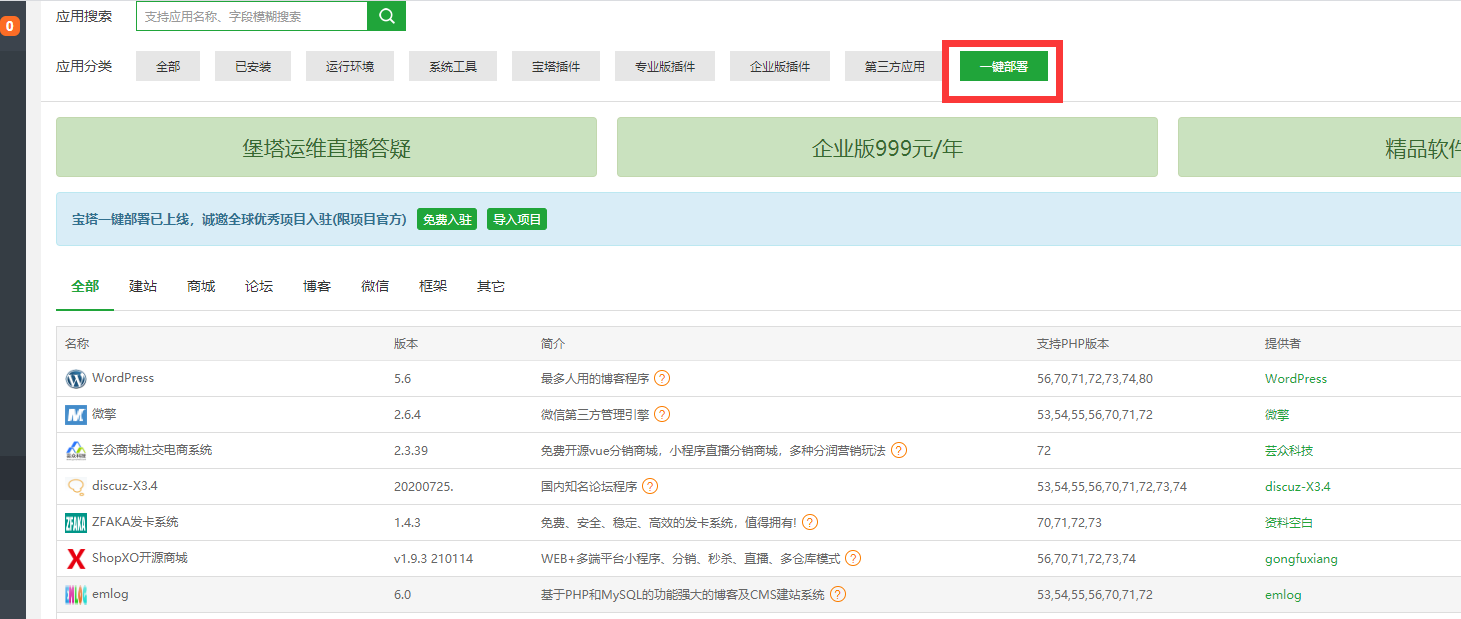Click the 名称 column header
The width and height of the screenshot is (1461, 619).
pyautogui.click(x=77, y=343)
